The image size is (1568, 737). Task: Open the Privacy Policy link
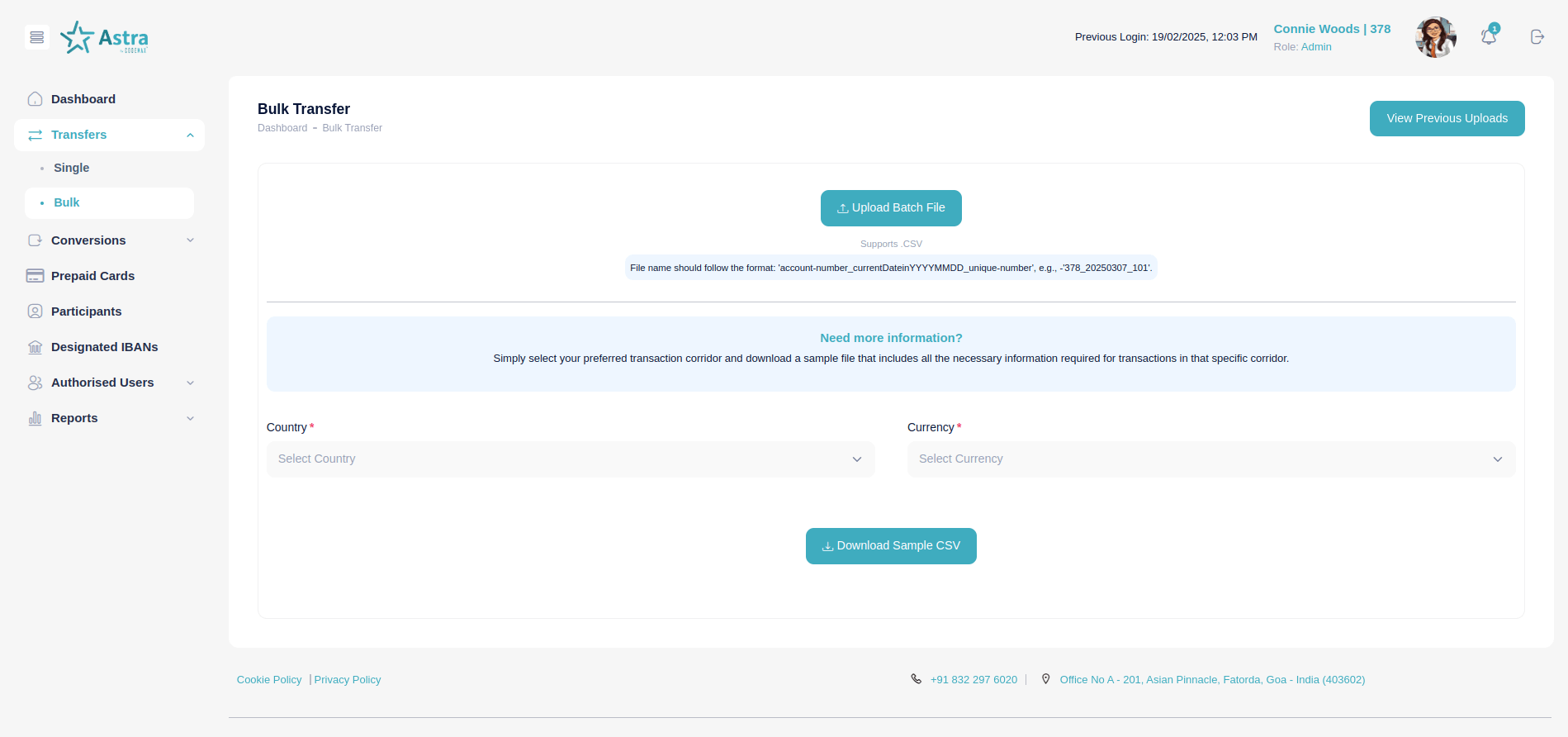[x=348, y=680]
